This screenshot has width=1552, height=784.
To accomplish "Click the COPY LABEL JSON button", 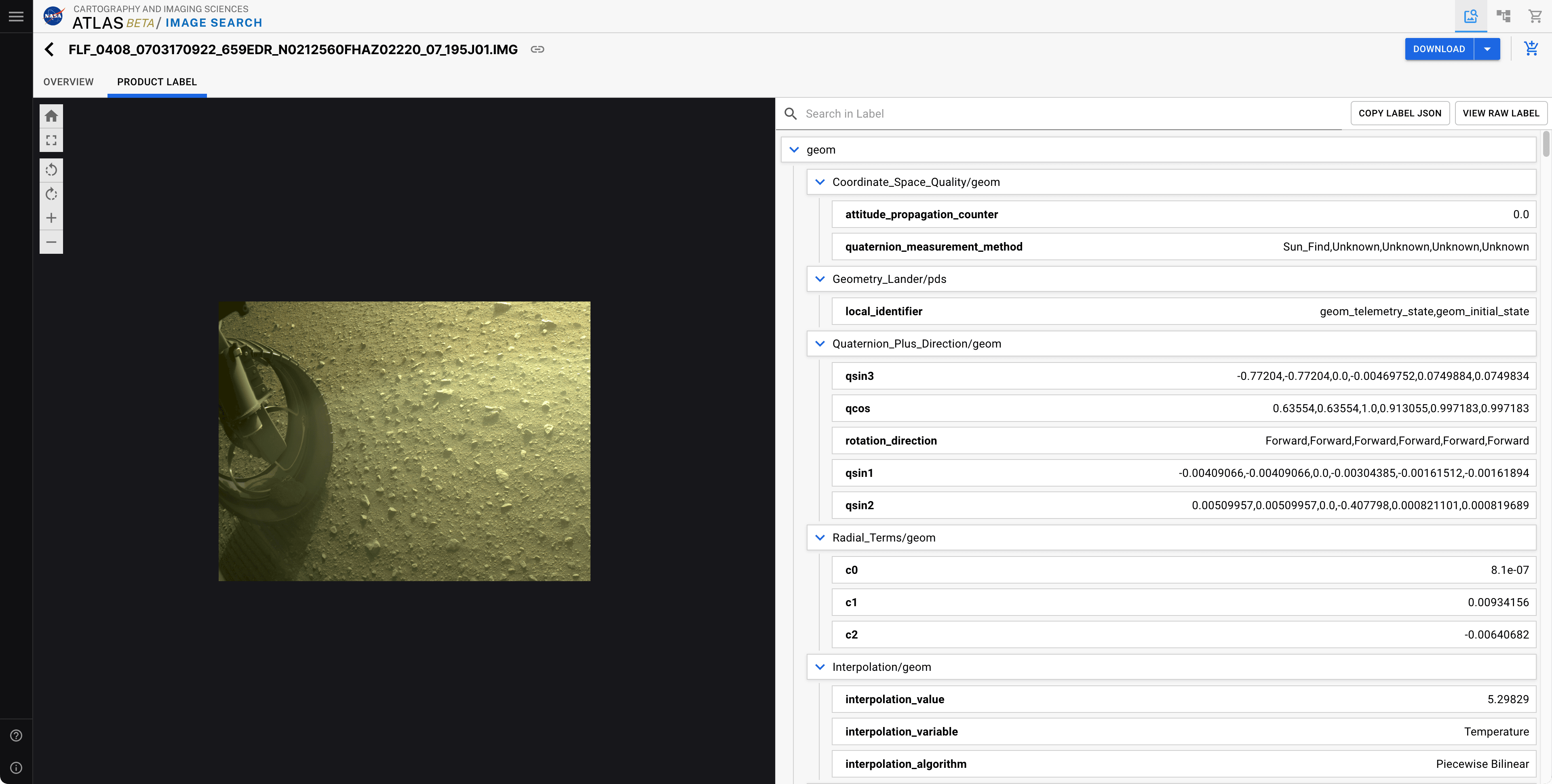I will point(1400,113).
